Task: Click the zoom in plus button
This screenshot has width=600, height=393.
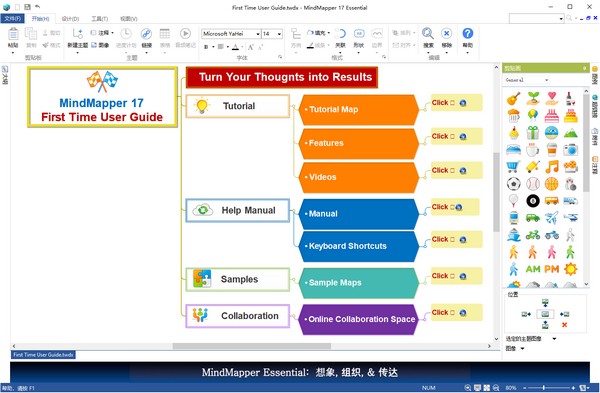Action: pyautogui.click(x=573, y=388)
